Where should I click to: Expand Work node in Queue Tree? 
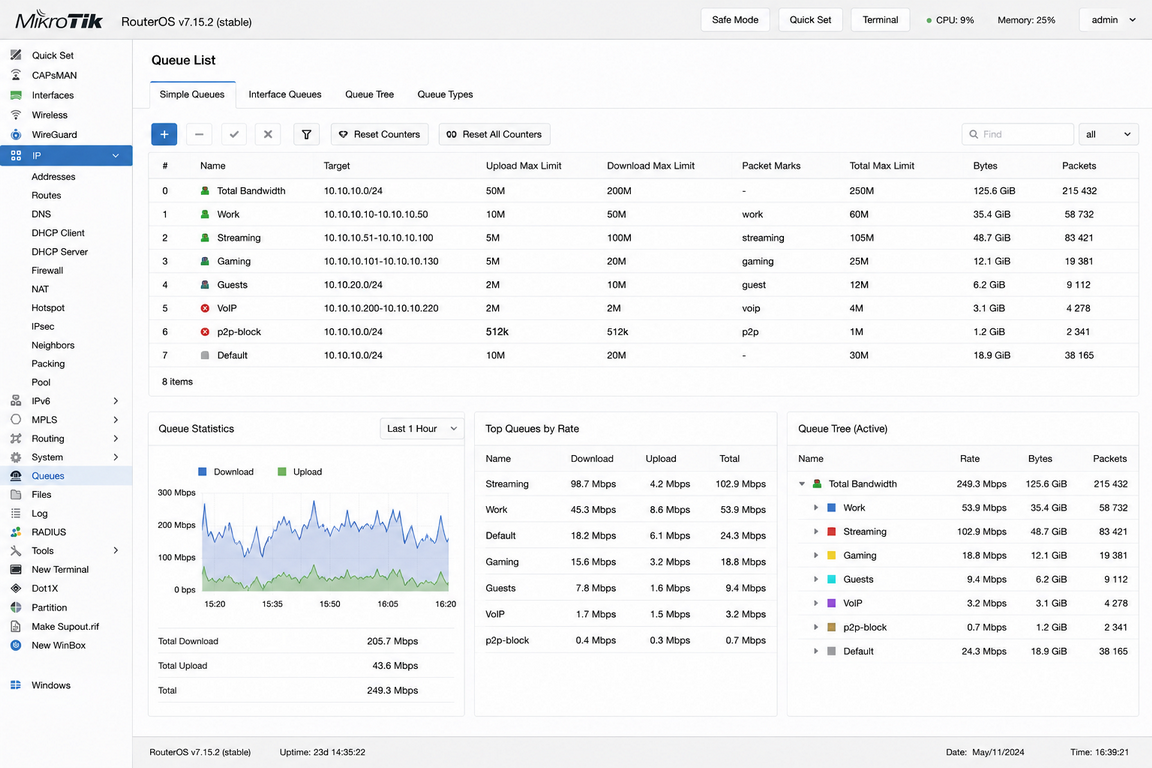tap(816, 508)
